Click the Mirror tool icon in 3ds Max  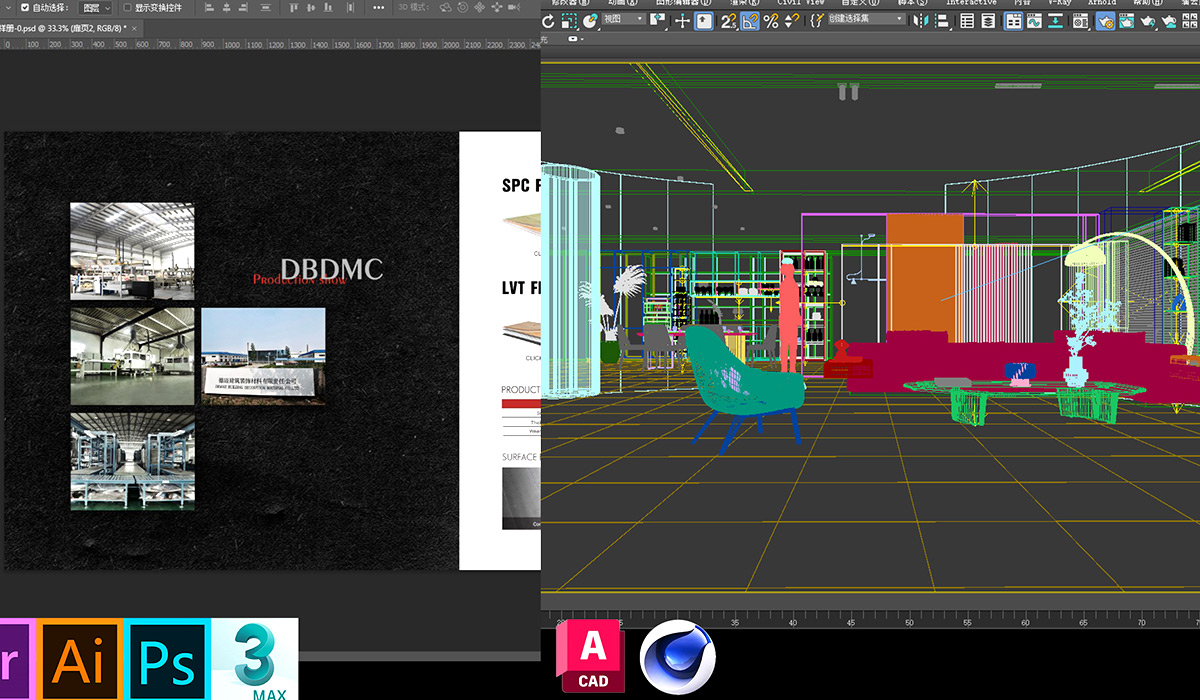(x=919, y=21)
